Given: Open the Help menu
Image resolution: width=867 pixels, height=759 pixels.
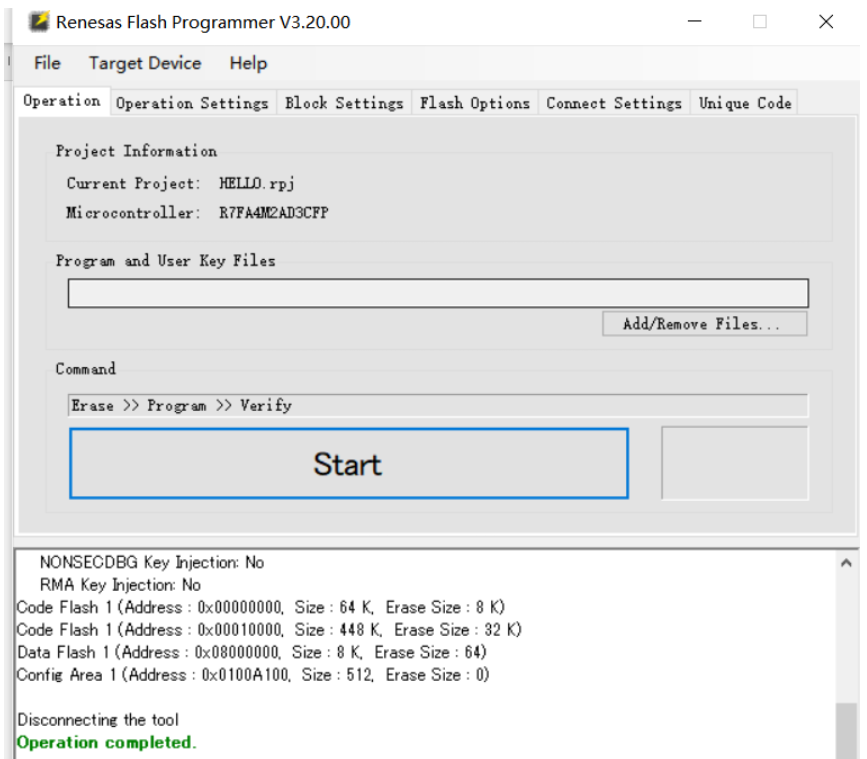Looking at the screenshot, I should click(x=248, y=63).
